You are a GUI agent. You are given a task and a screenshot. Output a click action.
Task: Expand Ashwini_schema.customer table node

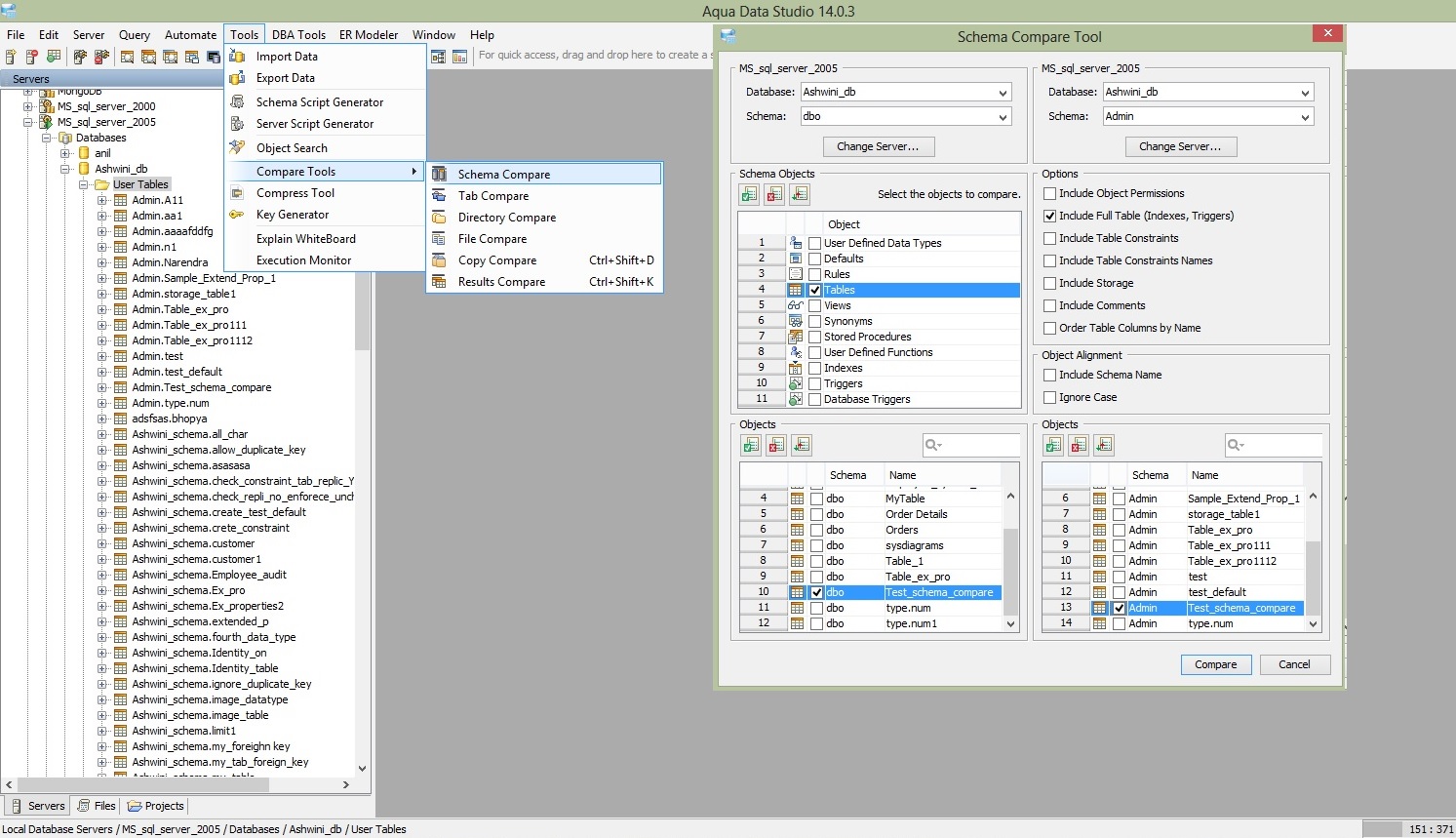pos(102,543)
